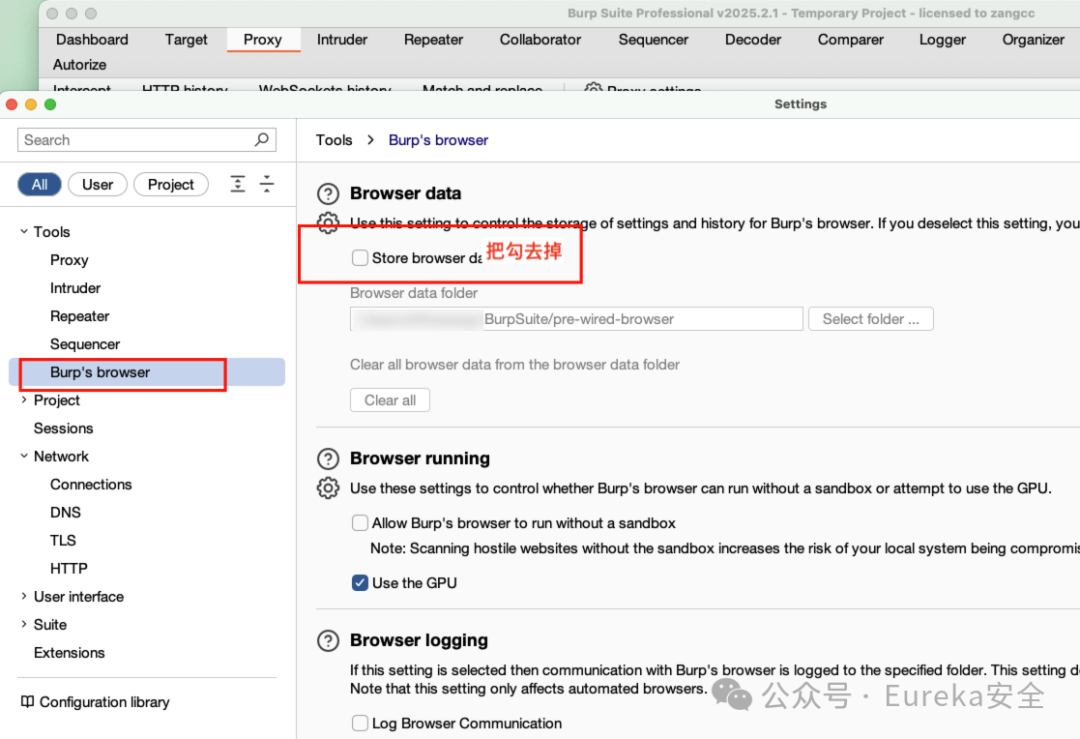
Task: Switch to Collaborator tab
Action: click(540, 39)
